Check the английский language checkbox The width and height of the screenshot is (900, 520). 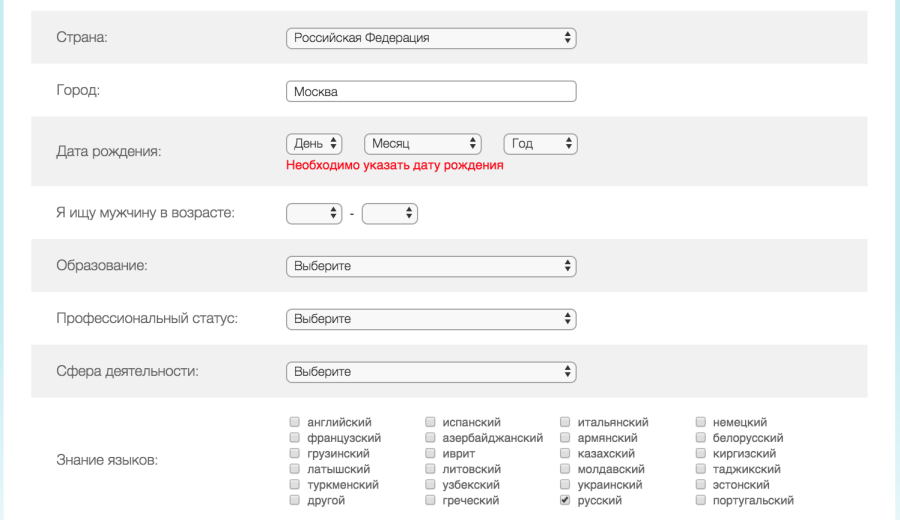pos(295,422)
